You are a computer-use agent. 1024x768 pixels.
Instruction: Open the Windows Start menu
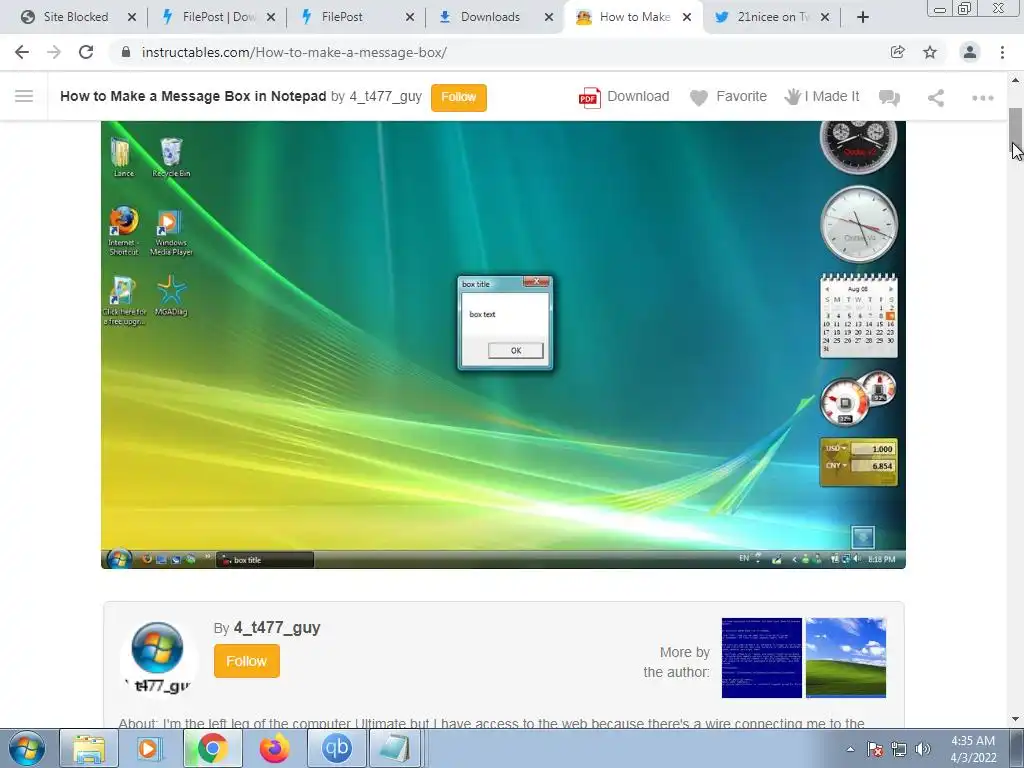coord(27,748)
